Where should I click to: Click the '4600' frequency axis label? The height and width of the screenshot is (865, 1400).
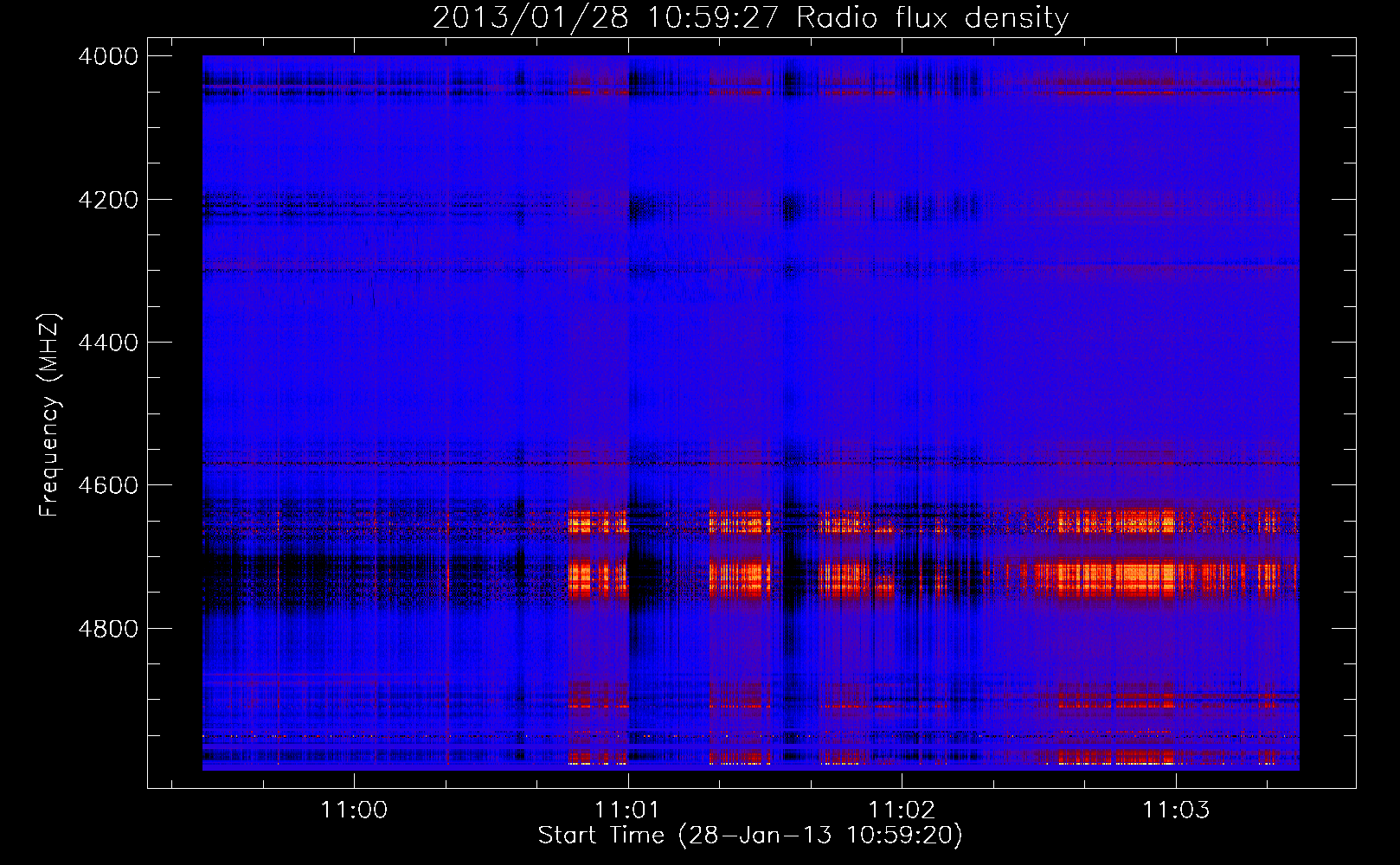108,485
